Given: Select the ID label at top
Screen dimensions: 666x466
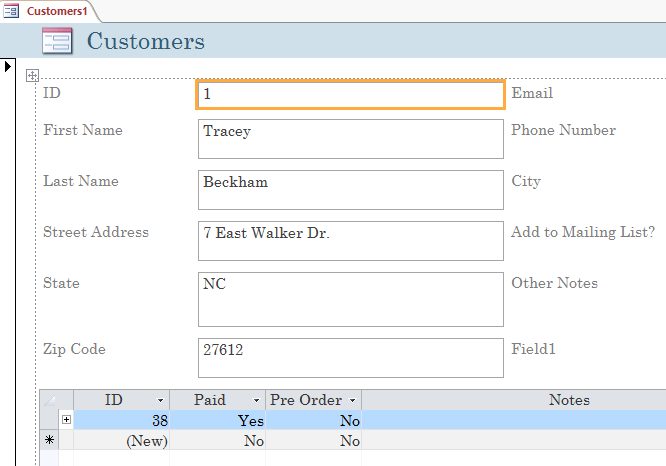Looking at the screenshot, I should (52, 93).
